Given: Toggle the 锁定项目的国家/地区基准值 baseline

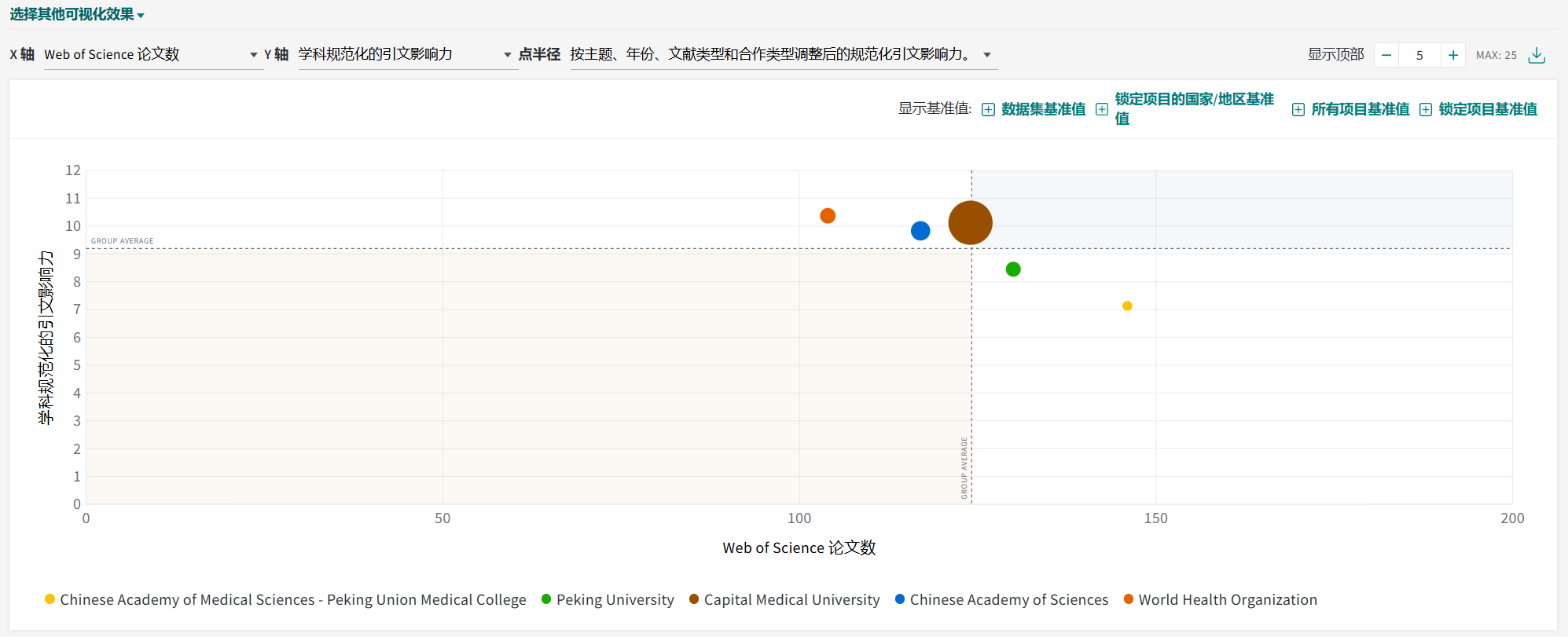Looking at the screenshot, I should click(1185, 108).
